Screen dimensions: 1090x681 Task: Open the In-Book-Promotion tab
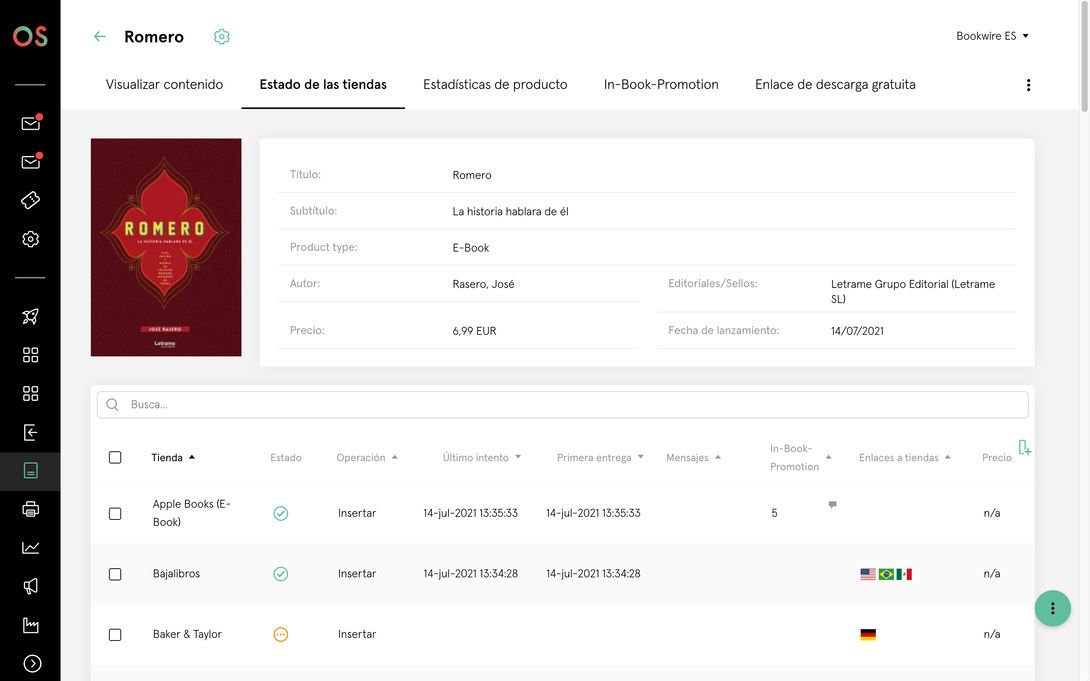(661, 85)
